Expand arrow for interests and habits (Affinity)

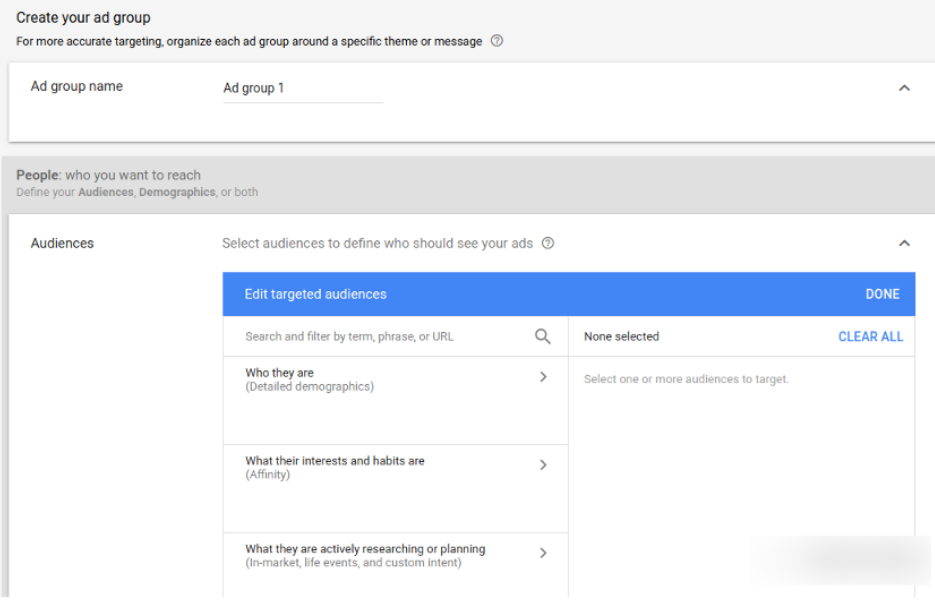tap(543, 465)
